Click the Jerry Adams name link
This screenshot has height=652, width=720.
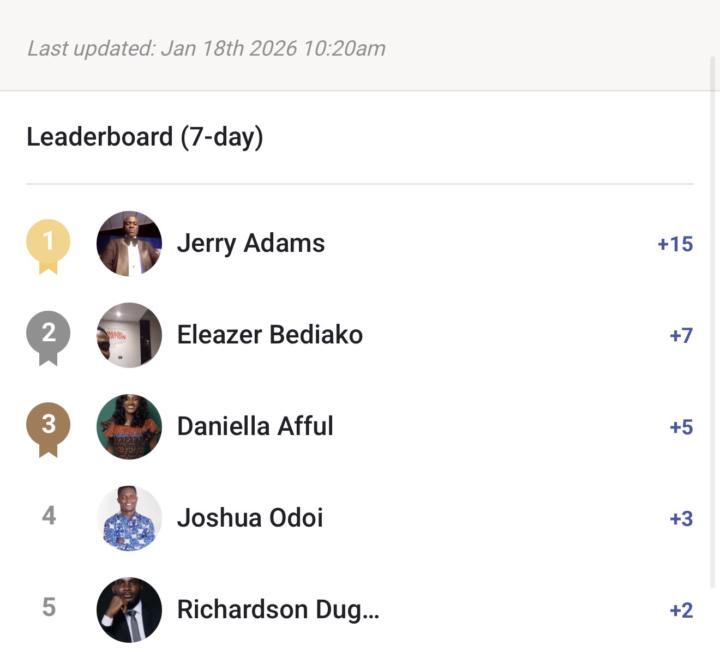(x=251, y=243)
